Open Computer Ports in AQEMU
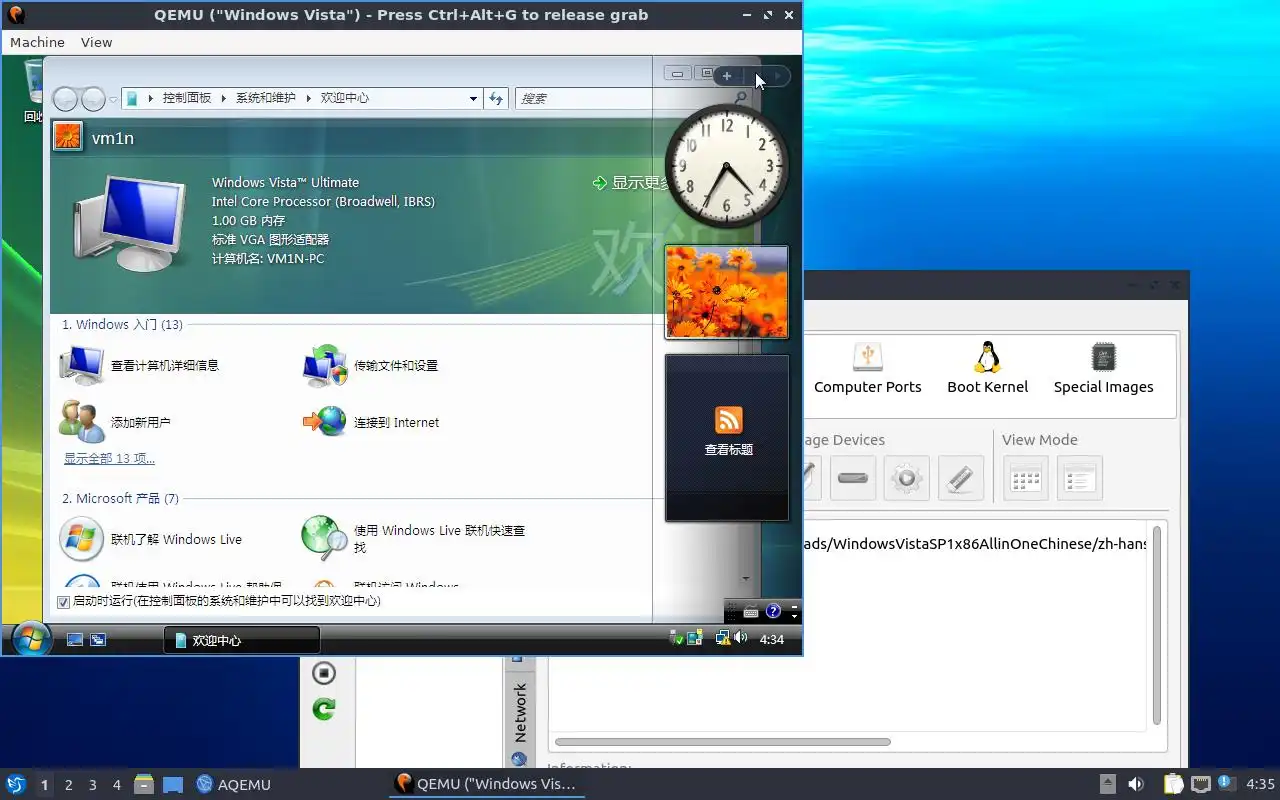Screen dimensions: 1280x800 [868, 368]
